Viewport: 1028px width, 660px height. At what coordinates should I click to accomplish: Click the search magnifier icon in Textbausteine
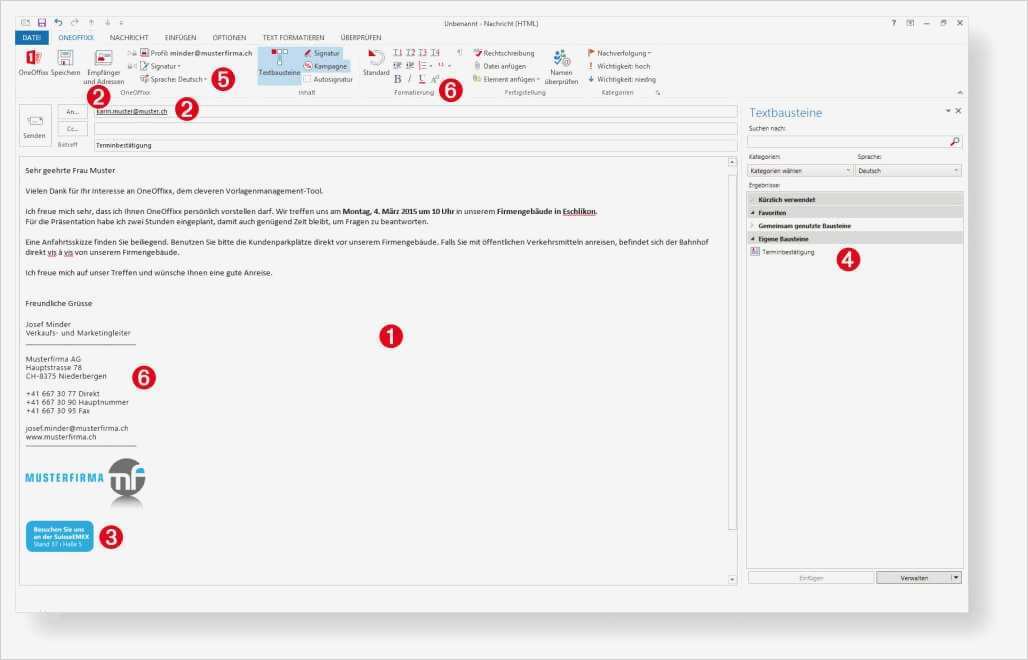(x=955, y=142)
